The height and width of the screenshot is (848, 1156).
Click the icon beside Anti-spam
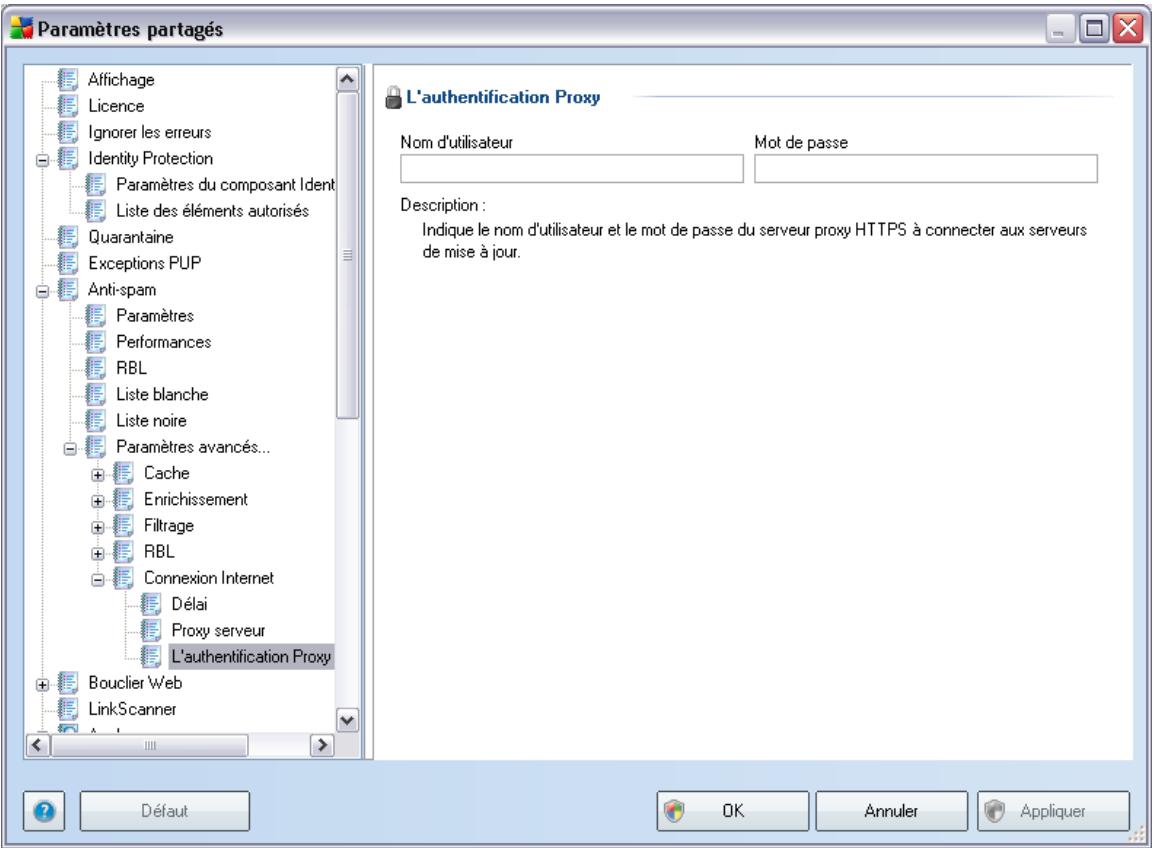click(67, 290)
